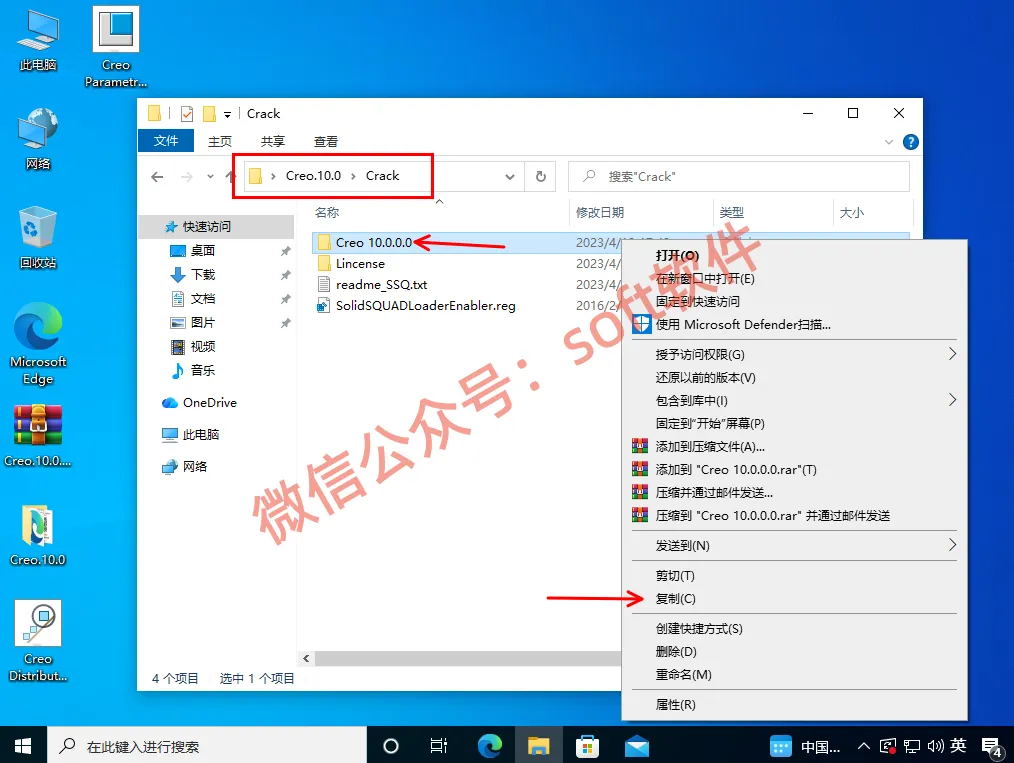The image size is (1014, 763).
Task: Open Microsoft Store from taskbar
Action: pyautogui.click(x=587, y=746)
